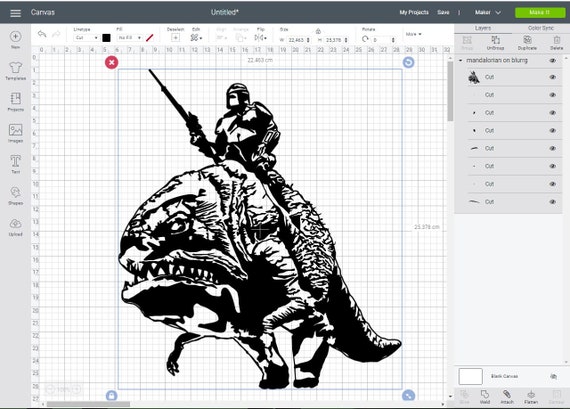Open the Templates panel
The height and width of the screenshot is (409, 570).
(15, 71)
